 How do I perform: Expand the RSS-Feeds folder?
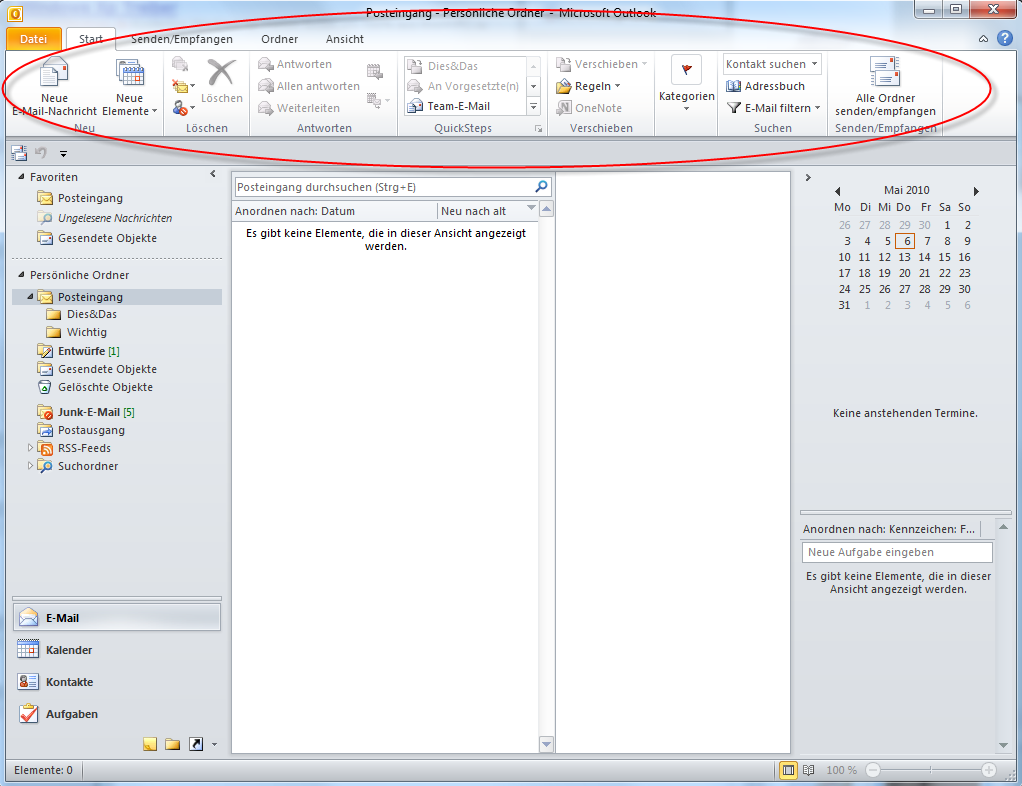click(x=31, y=448)
